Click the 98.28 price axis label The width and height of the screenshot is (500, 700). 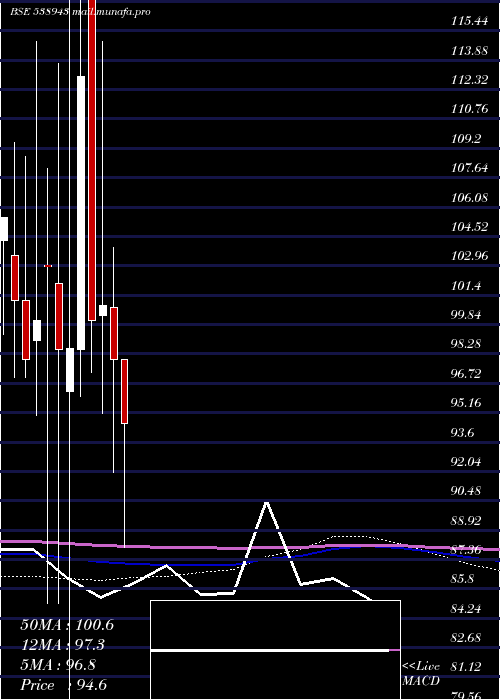click(466, 344)
